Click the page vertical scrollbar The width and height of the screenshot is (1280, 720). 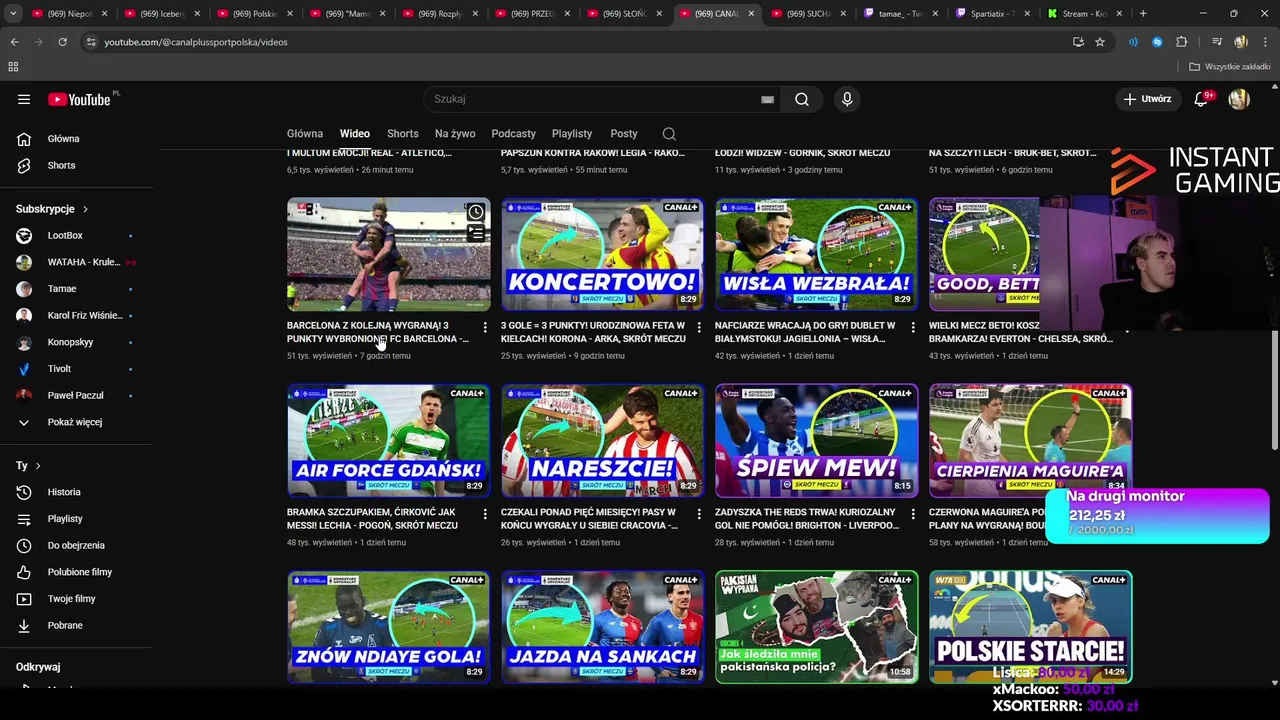1275,390
